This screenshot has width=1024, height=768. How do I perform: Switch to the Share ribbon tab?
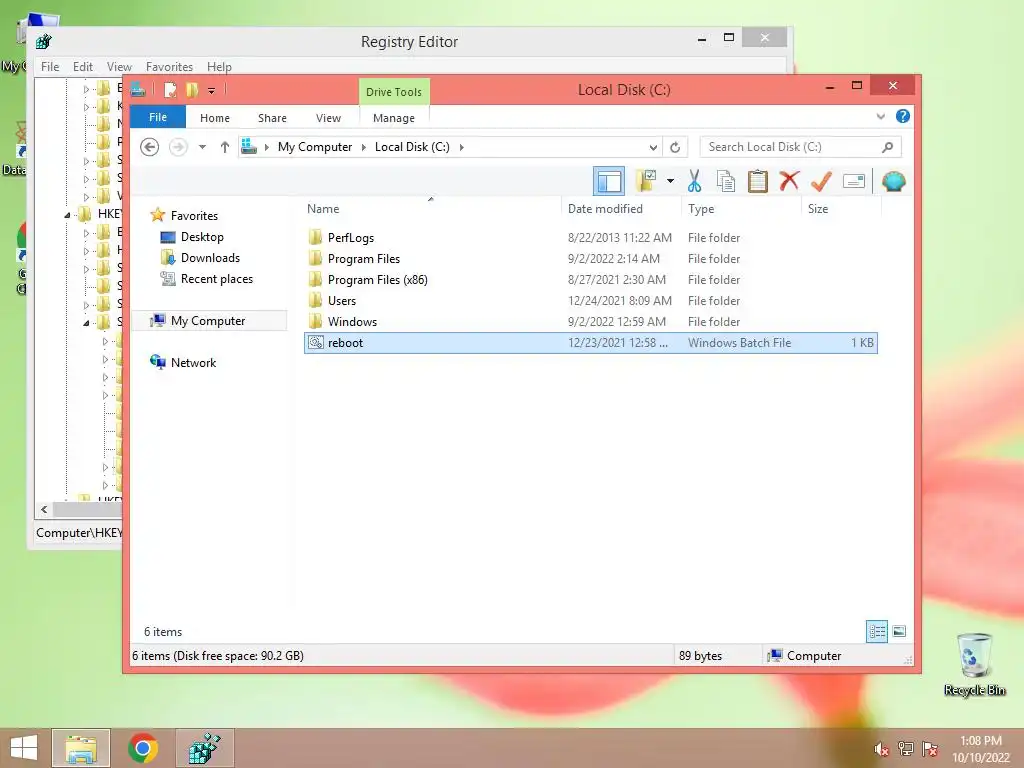272,118
